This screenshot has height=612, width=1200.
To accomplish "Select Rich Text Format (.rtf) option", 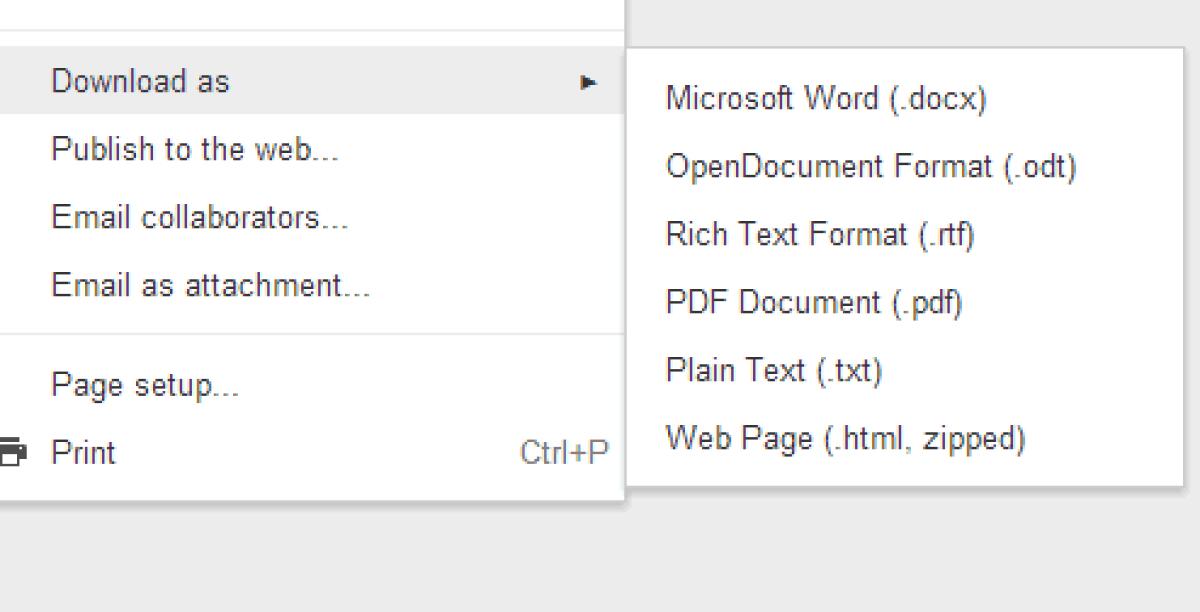I will (820, 235).
